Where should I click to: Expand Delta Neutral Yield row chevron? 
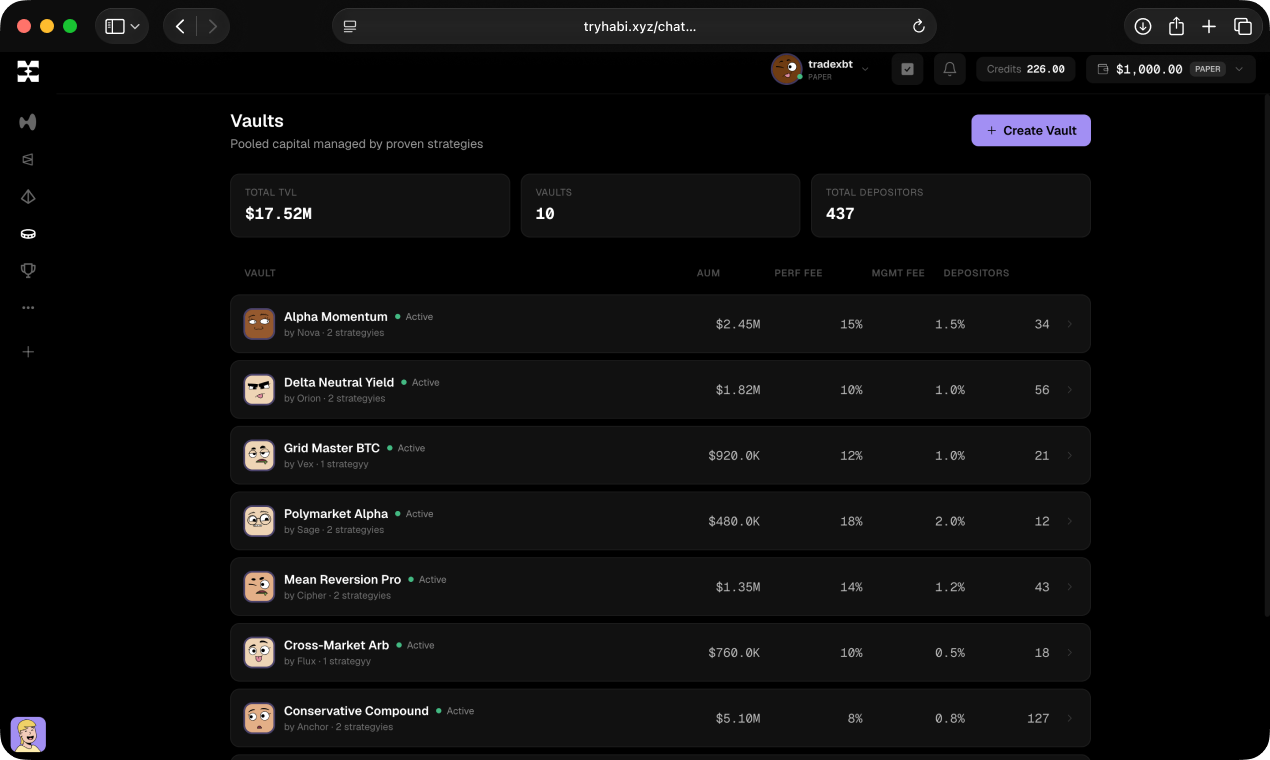pyautogui.click(x=1069, y=390)
